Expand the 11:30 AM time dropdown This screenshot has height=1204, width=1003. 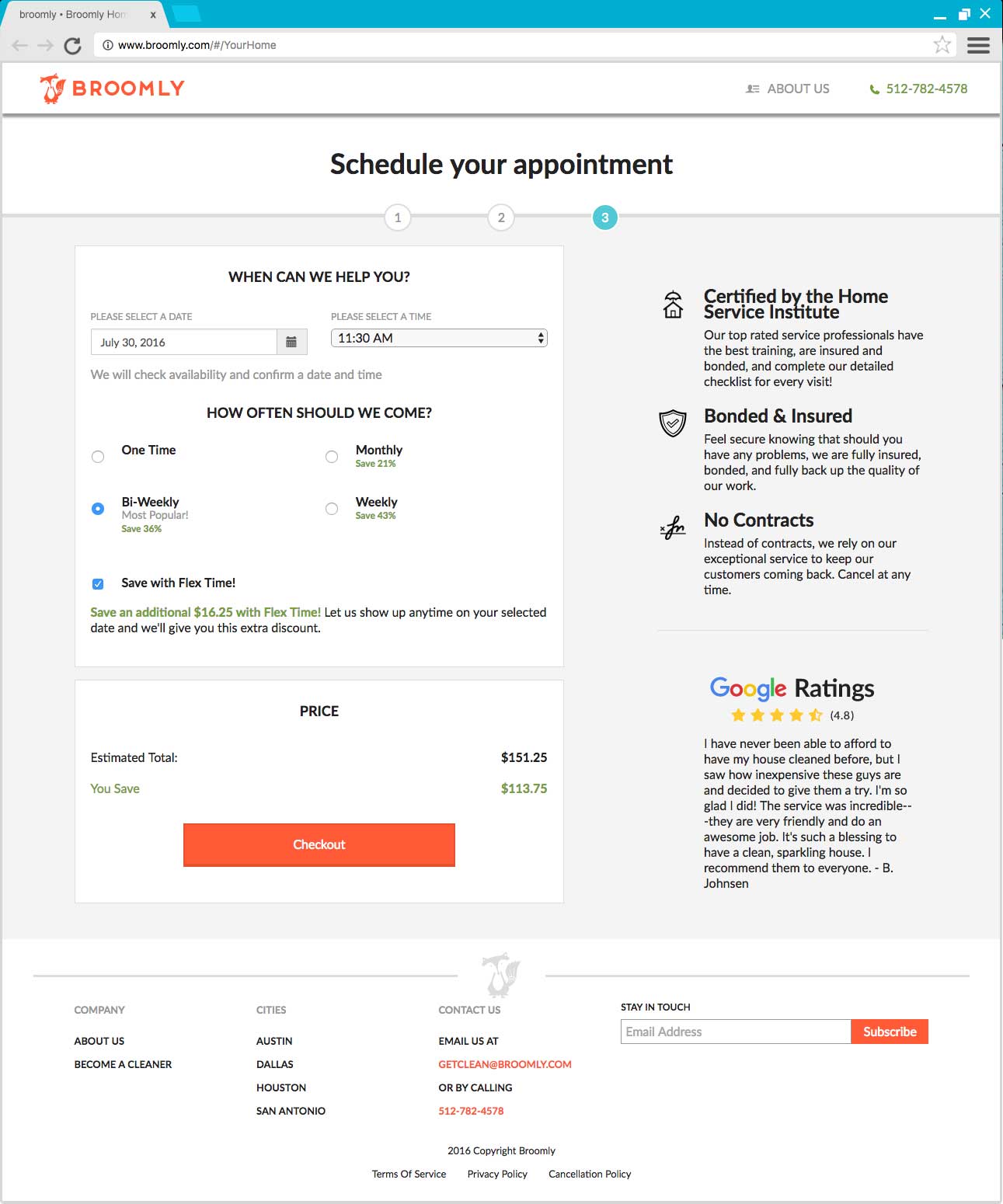click(439, 338)
